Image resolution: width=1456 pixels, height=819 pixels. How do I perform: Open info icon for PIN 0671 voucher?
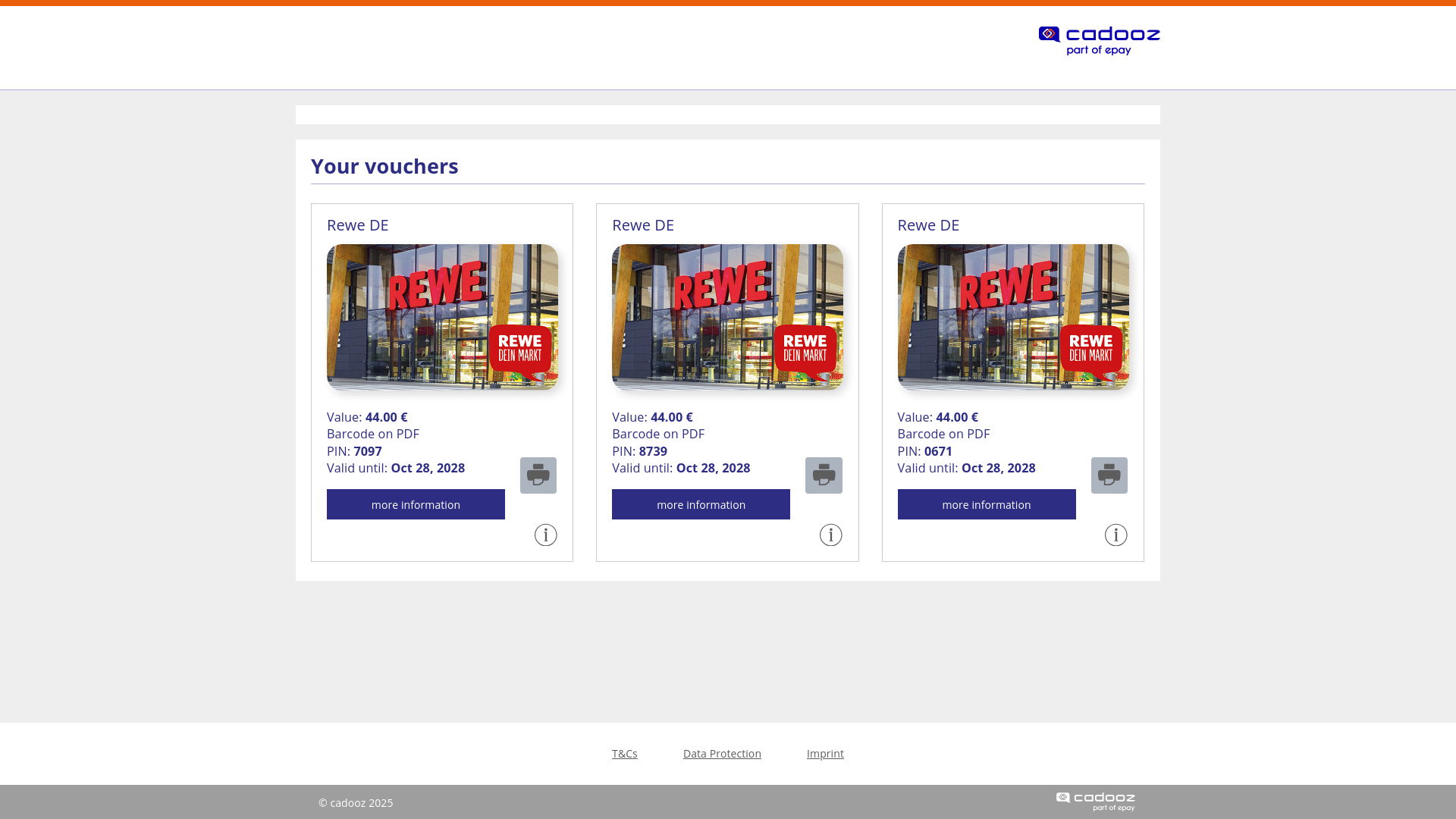tap(1116, 535)
